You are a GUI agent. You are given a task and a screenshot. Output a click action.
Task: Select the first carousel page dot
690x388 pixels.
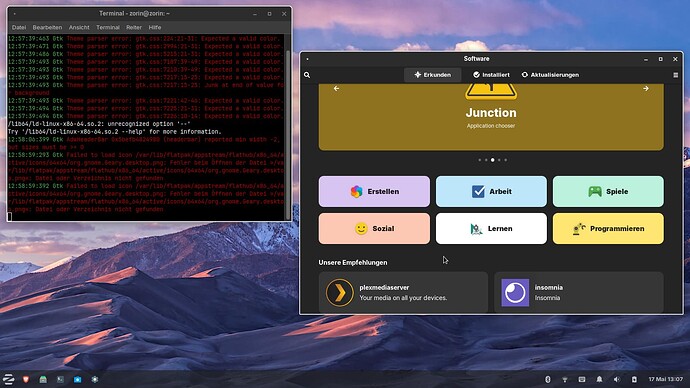pyautogui.click(x=480, y=160)
